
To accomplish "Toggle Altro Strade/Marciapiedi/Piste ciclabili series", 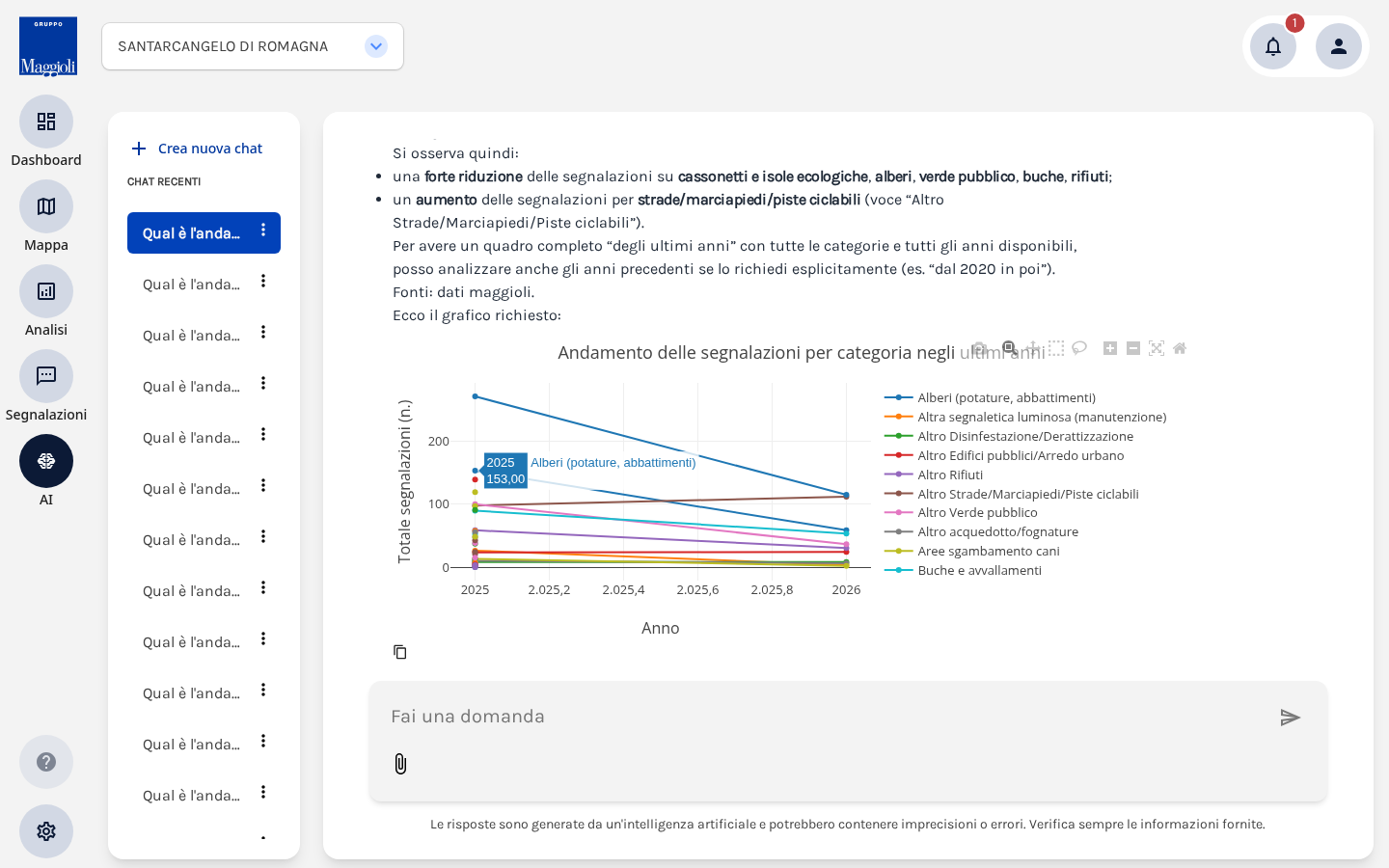I will click(x=1012, y=494).
